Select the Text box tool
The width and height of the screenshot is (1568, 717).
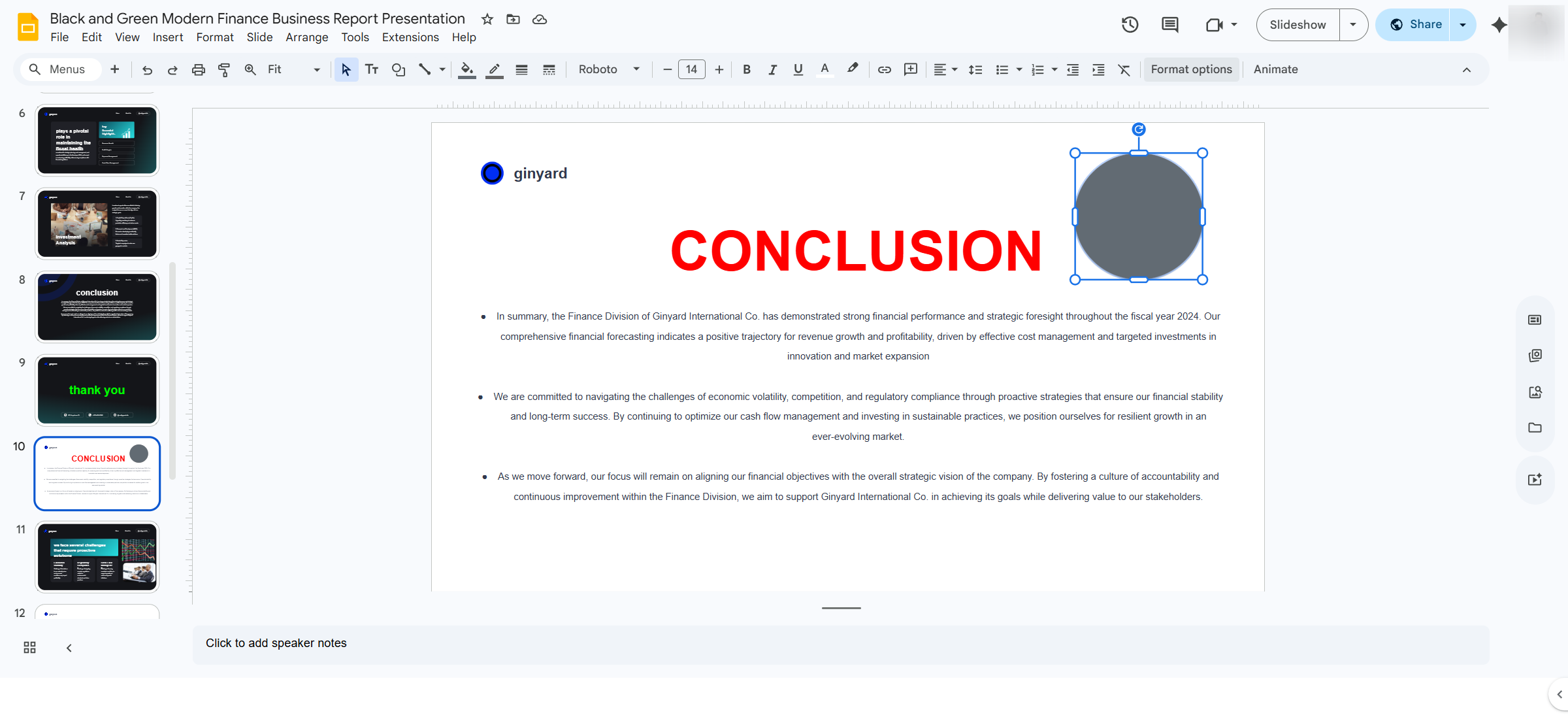(x=372, y=69)
